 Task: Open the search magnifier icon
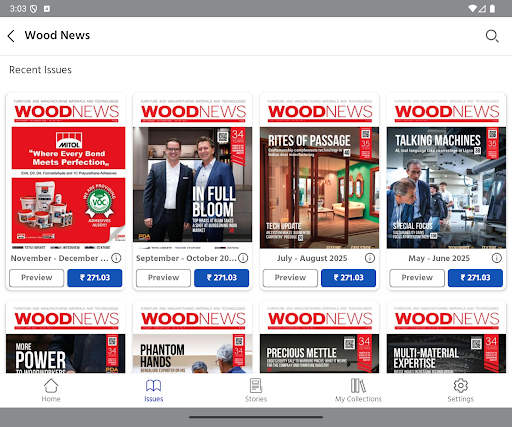pyautogui.click(x=492, y=36)
